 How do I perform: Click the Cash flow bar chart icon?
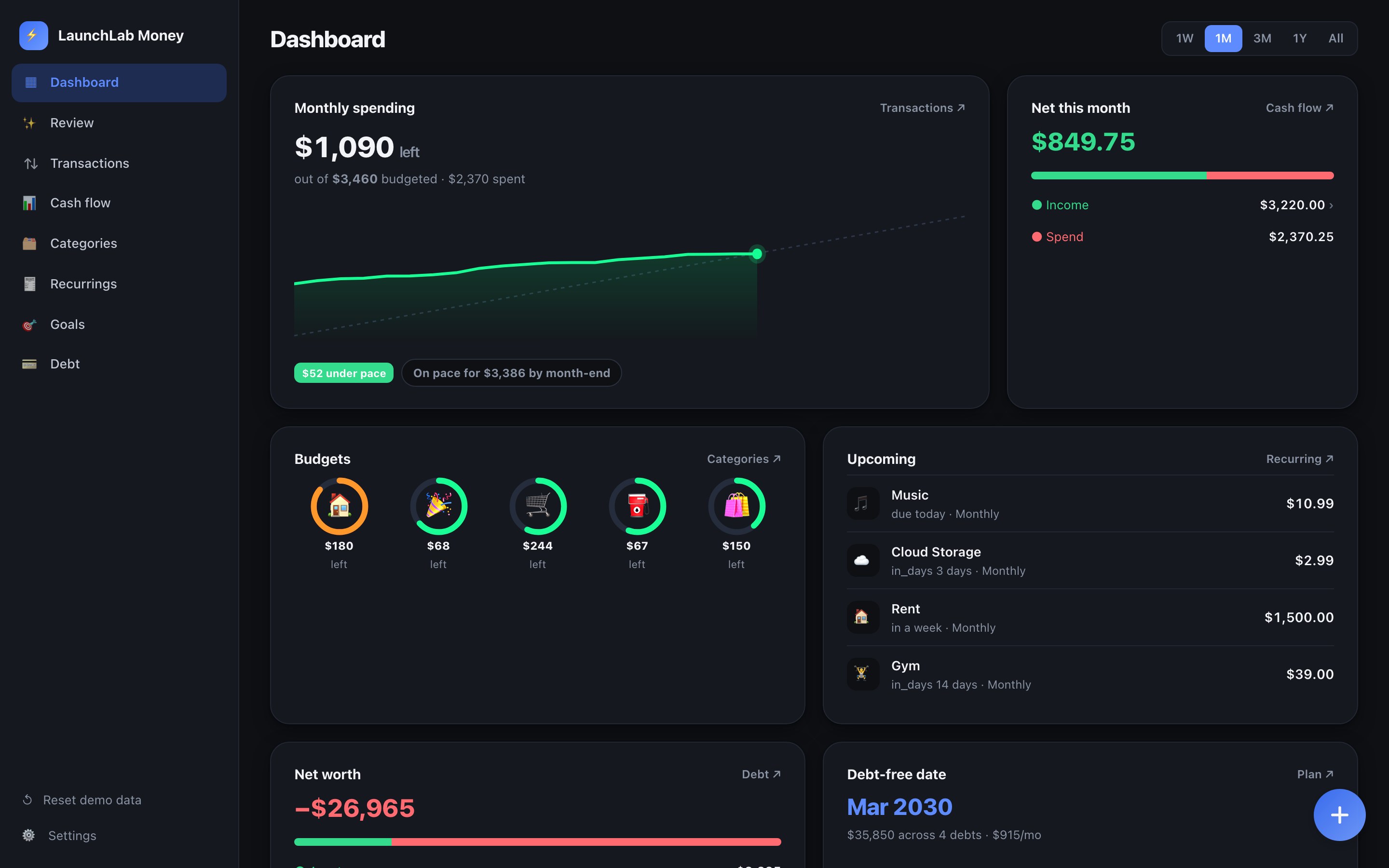pos(29,203)
